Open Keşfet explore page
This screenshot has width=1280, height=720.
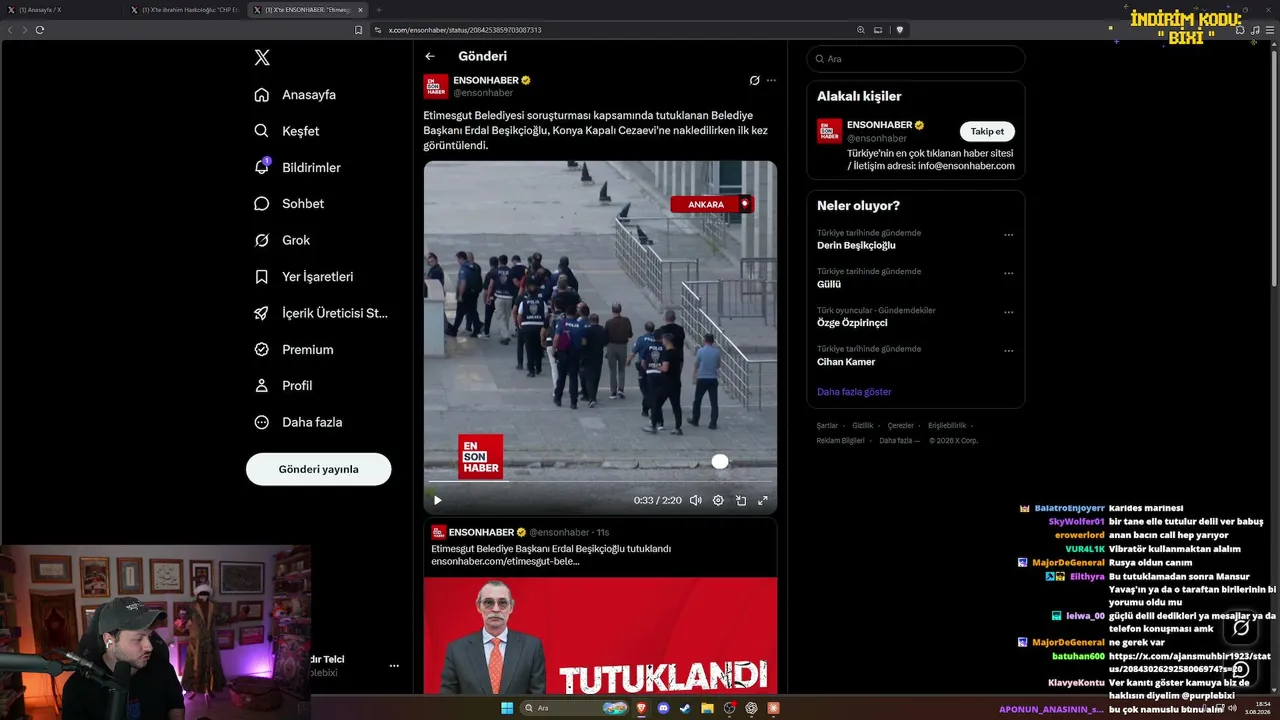(x=288, y=131)
